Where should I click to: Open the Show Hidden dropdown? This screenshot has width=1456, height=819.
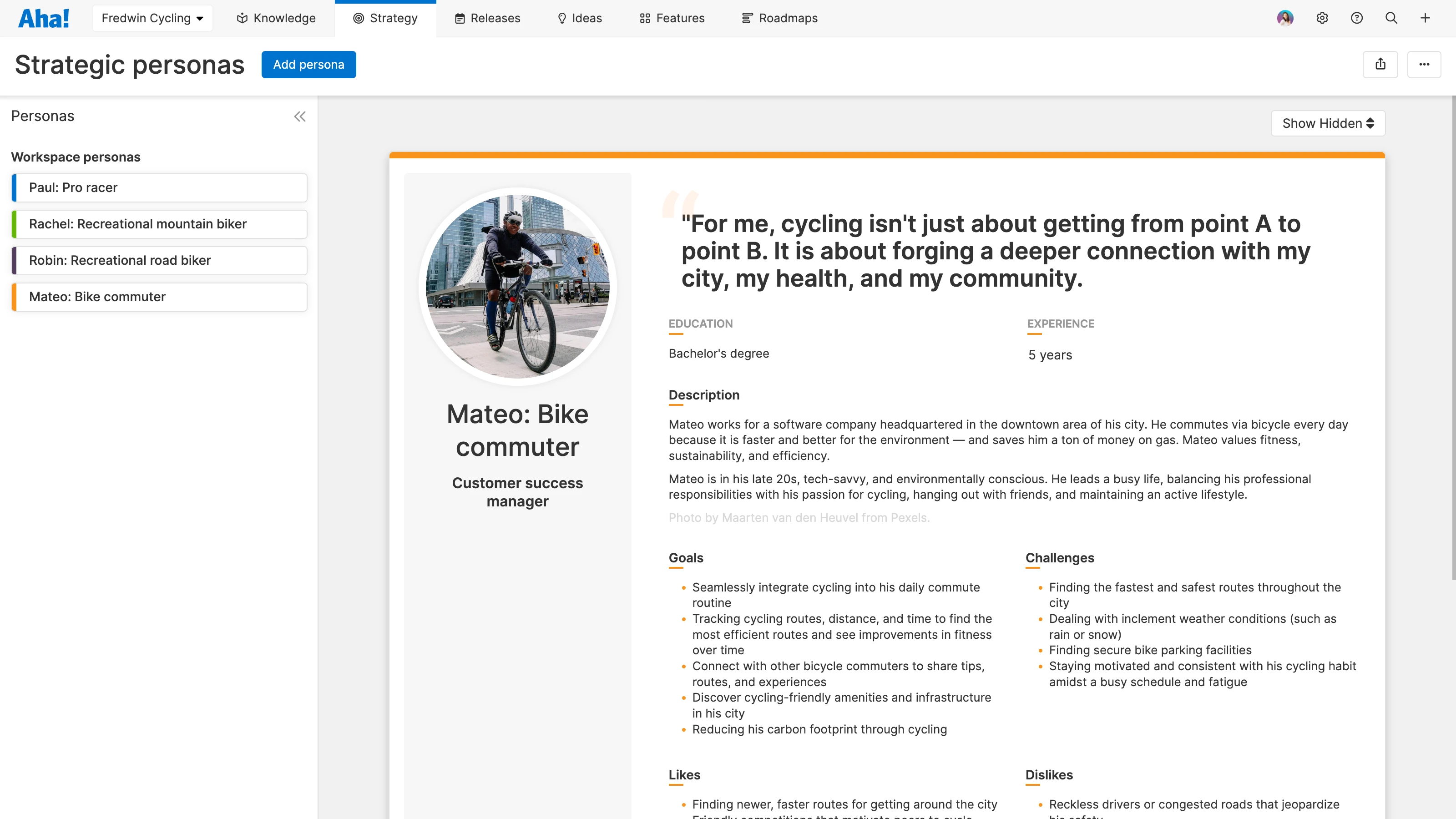tap(1328, 123)
